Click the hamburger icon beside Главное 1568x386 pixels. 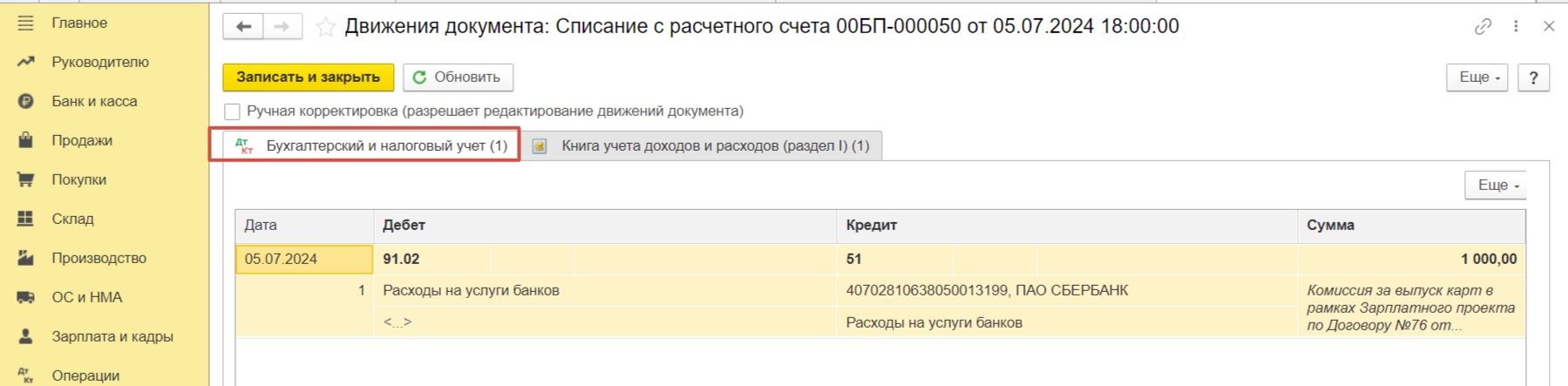pyautogui.click(x=26, y=24)
